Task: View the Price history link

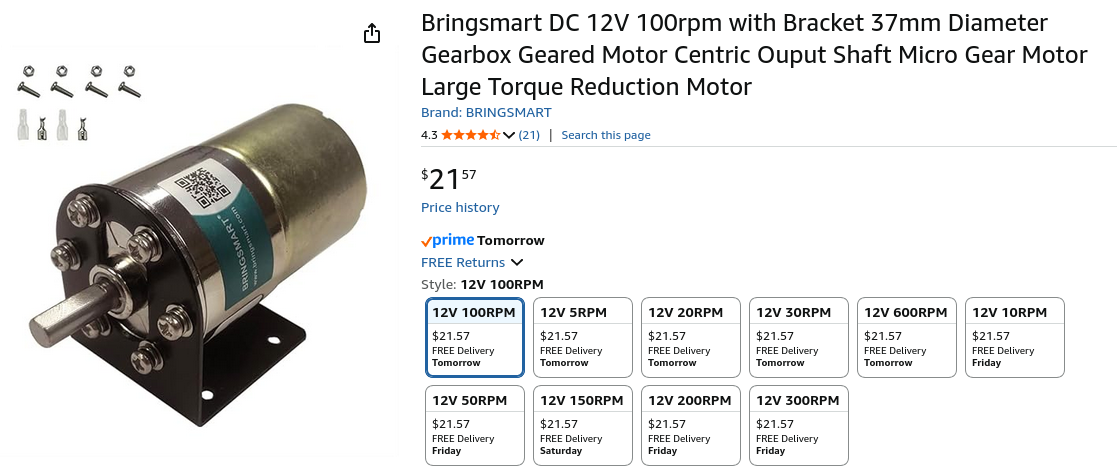Action: pyautogui.click(x=460, y=208)
